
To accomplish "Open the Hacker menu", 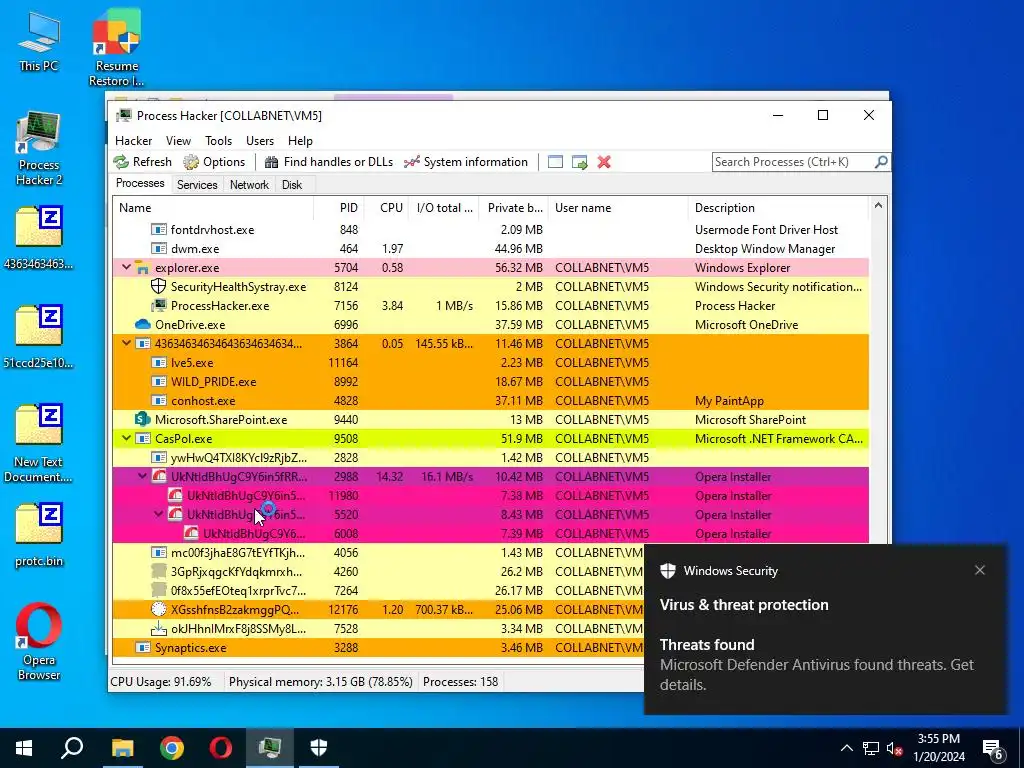I will 133,140.
